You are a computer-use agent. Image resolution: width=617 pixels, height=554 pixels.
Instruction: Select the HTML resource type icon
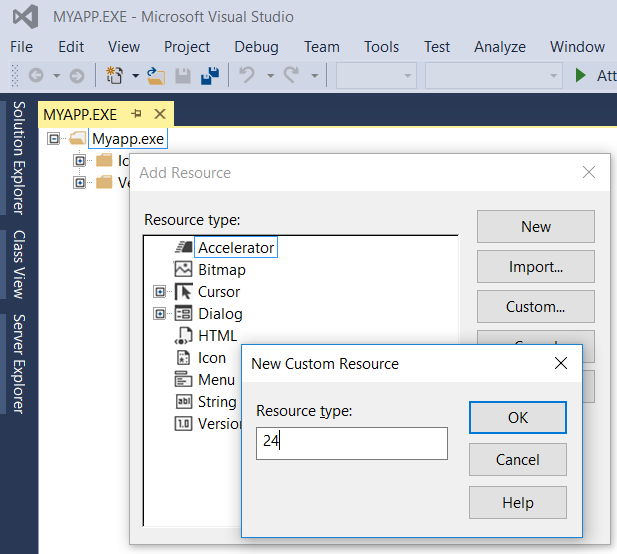[183, 335]
